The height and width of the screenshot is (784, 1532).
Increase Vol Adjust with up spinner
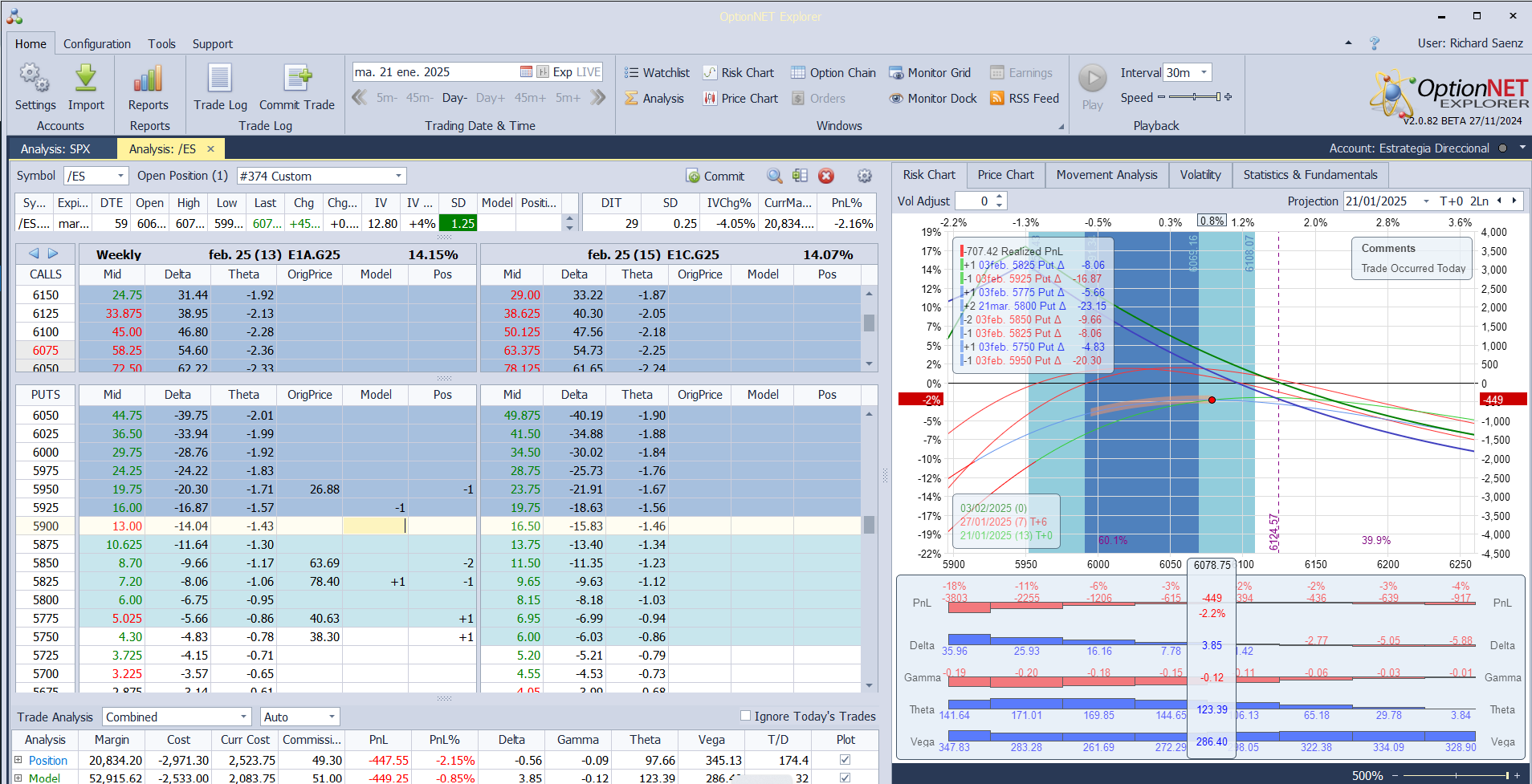point(999,197)
